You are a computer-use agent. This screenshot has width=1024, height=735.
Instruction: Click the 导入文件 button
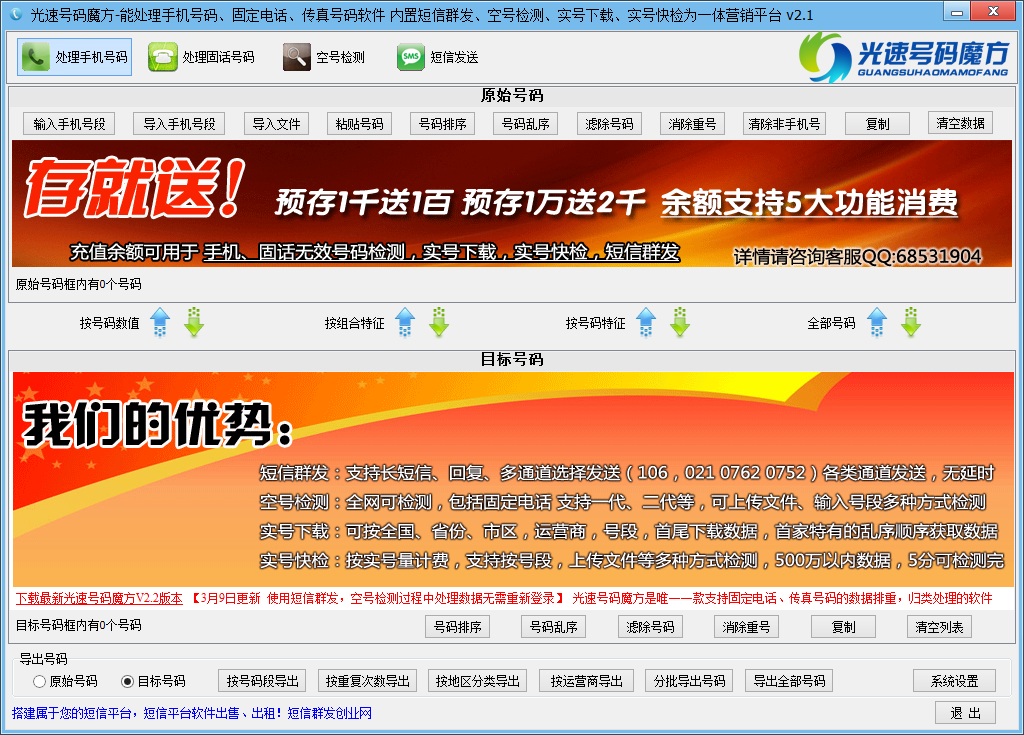pyautogui.click(x=276, y=124)
